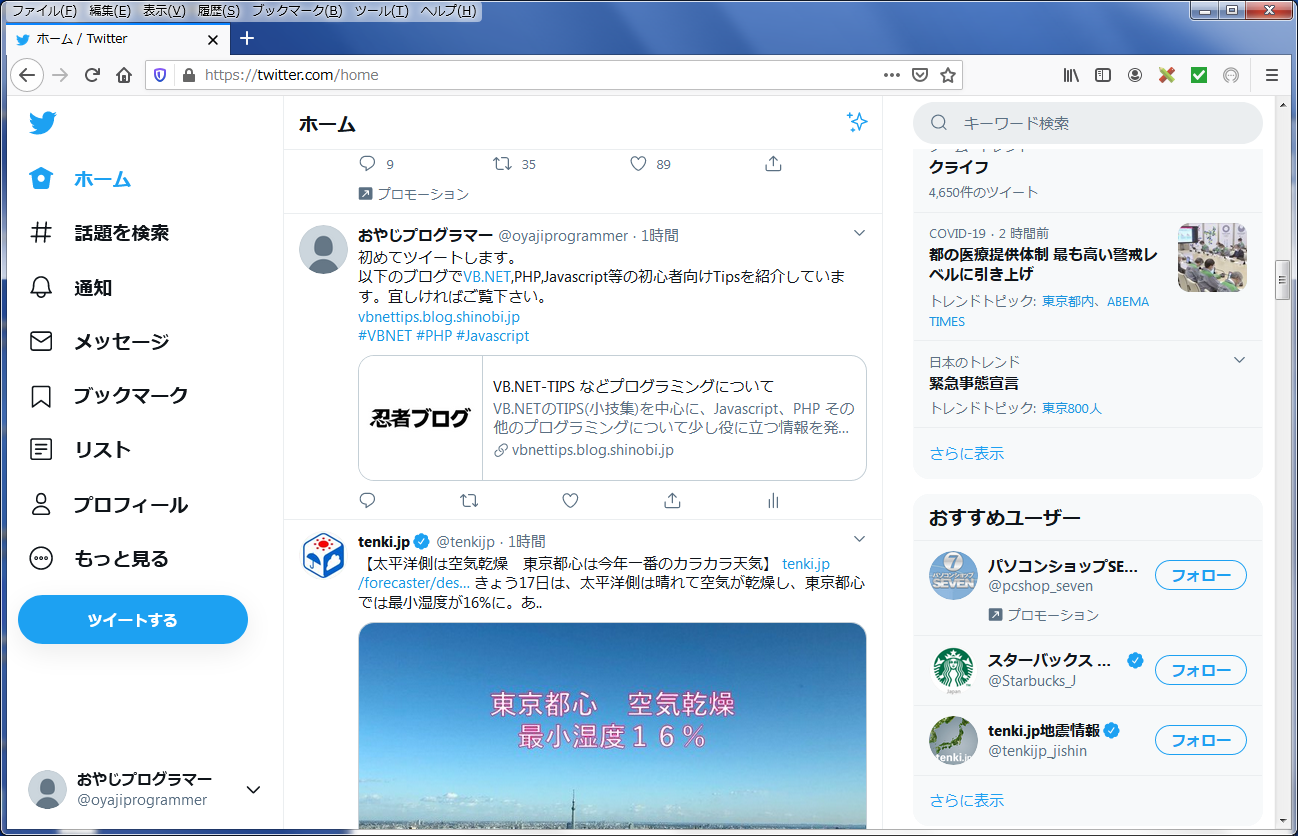The image size is (1298, 836).
Task: Click retweet icon with 35 retweets
Action: click(504, 164)
